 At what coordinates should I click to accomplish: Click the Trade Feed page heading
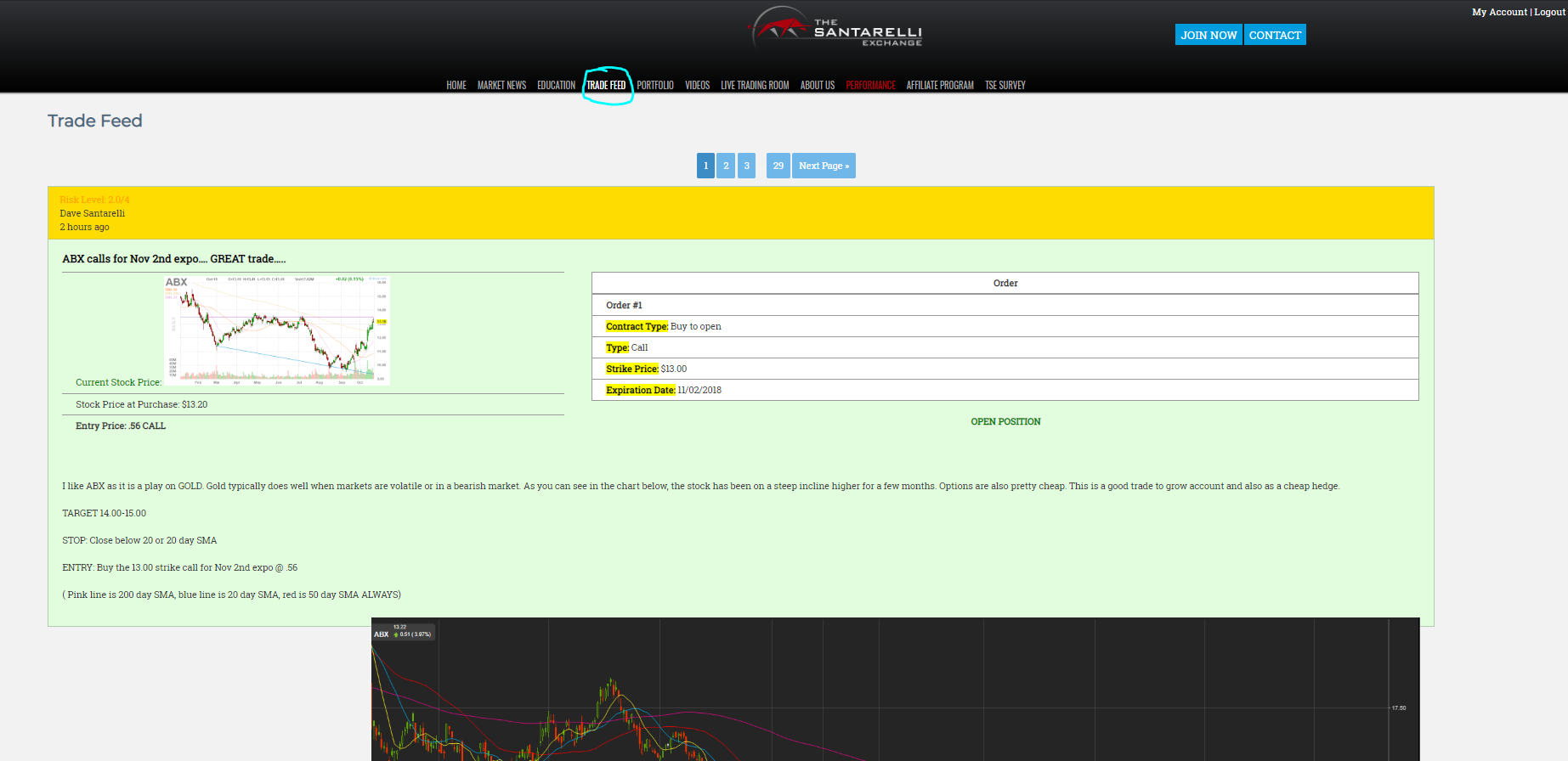[95, 121]
